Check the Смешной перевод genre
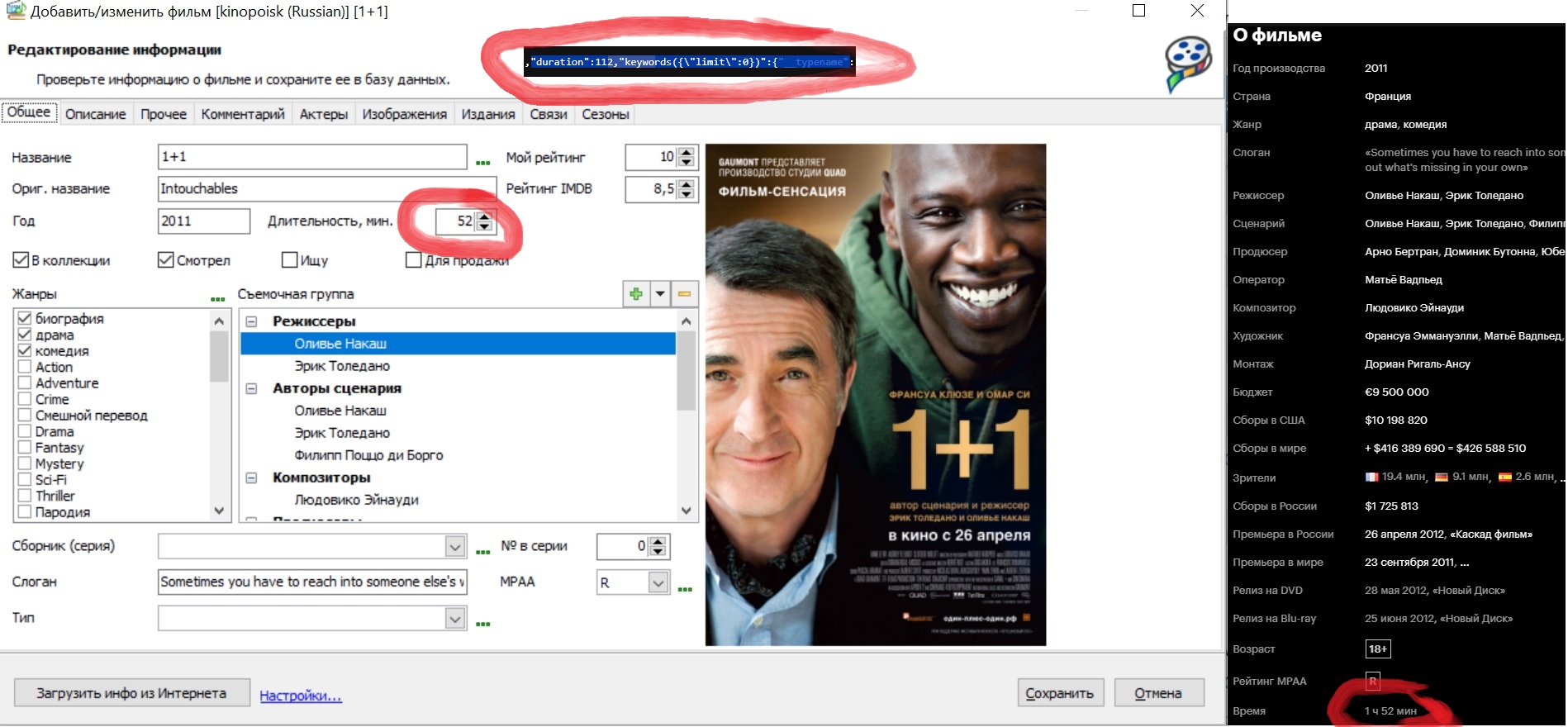 (x=25, y=415)
